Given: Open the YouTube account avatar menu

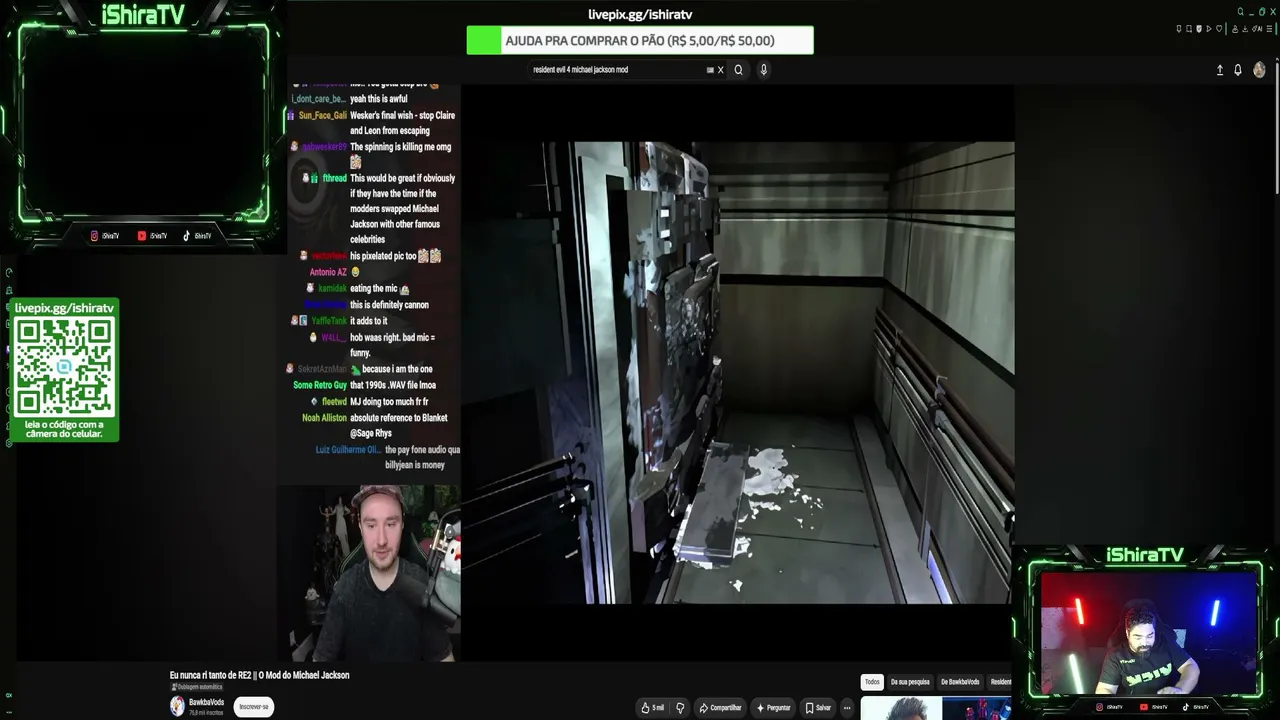Looking at the screenshot, I should pyautogui.click(x=1259, y=70).
